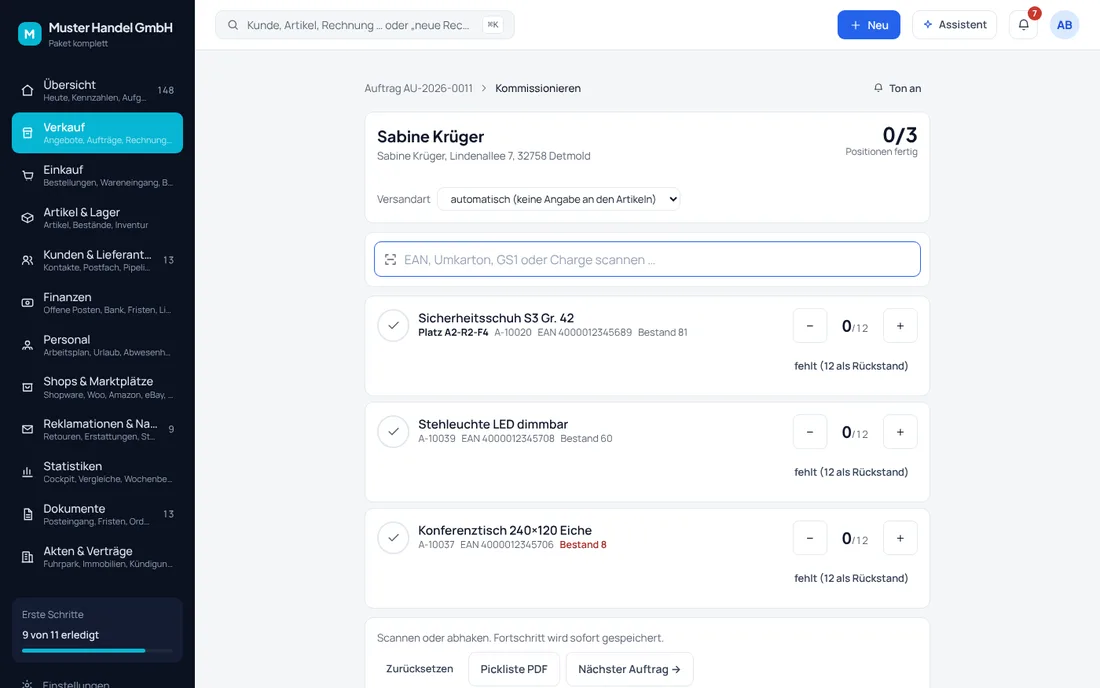Click the Muster Handel GmbH logo icon
This screenshot has height=688, width=1100.
29,33
